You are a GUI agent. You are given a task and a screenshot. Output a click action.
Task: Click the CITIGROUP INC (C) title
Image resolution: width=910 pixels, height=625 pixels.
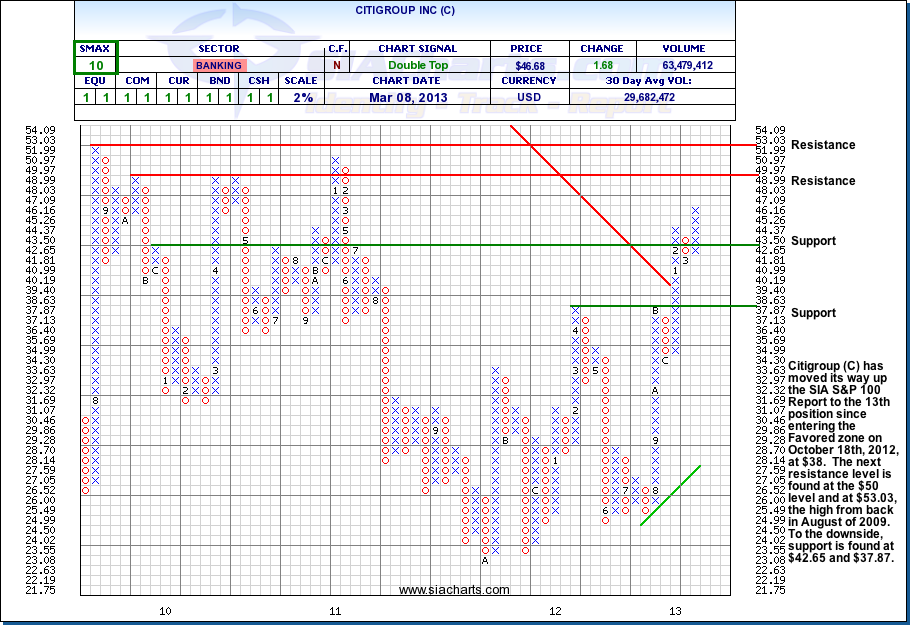(x=404, y=9)
